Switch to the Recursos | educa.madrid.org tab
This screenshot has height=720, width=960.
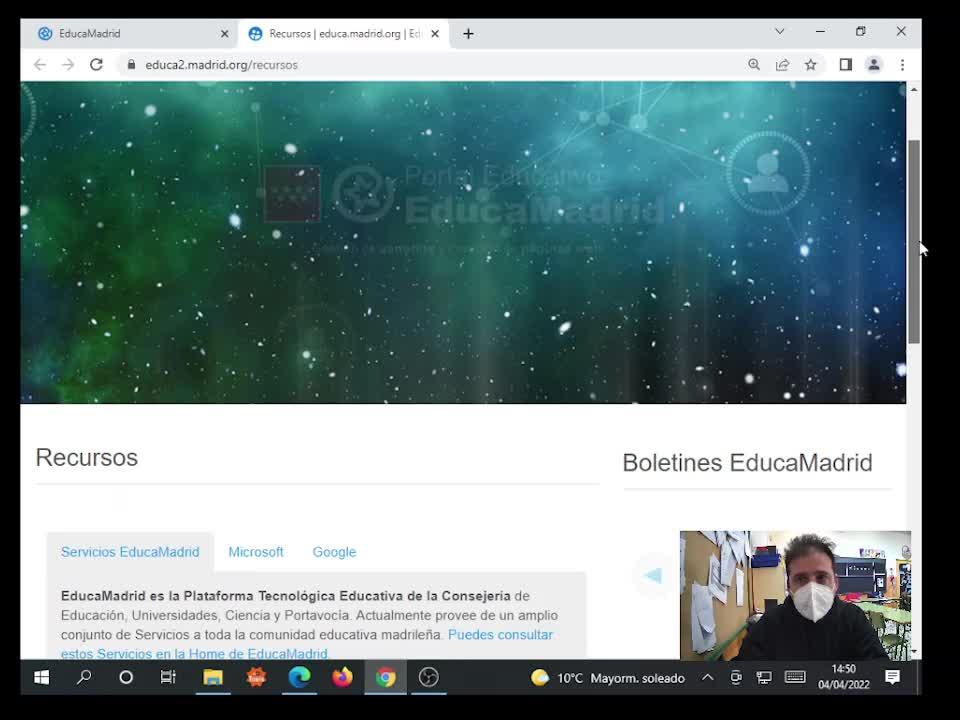point(344,34)
